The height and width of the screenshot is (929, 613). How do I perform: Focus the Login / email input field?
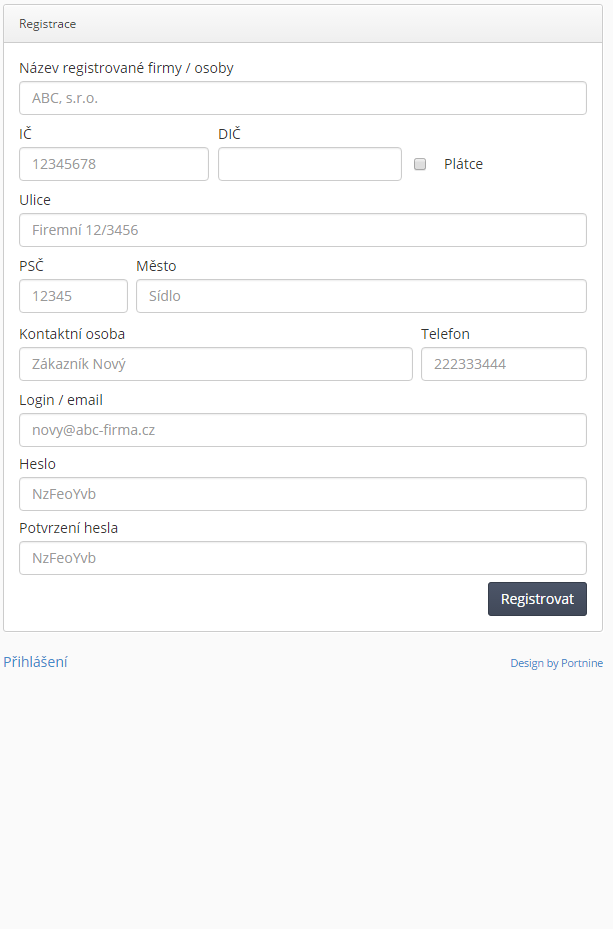tap(303, 430)
